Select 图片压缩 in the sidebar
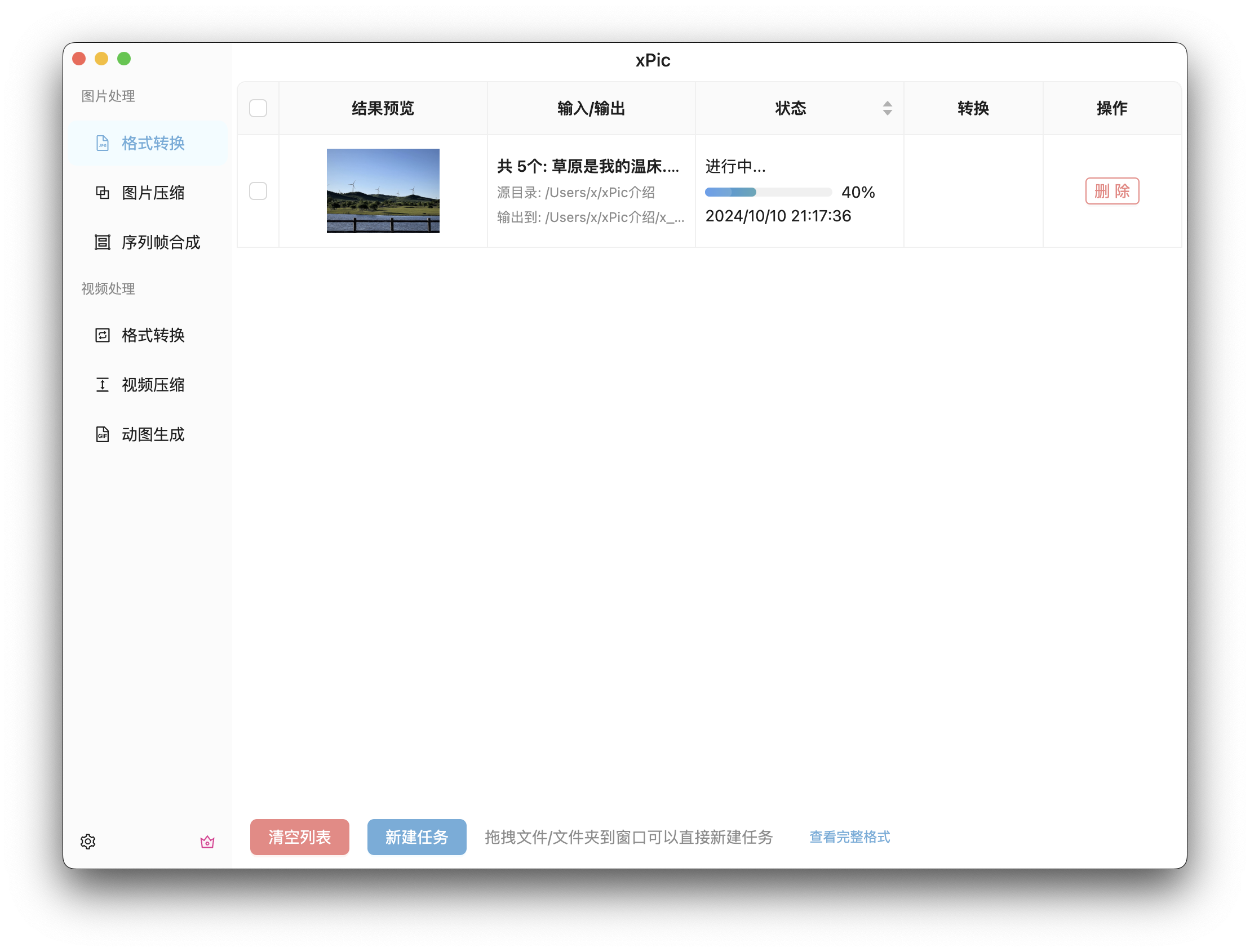This screenshot has height=952, width=1250. (153, 193)
